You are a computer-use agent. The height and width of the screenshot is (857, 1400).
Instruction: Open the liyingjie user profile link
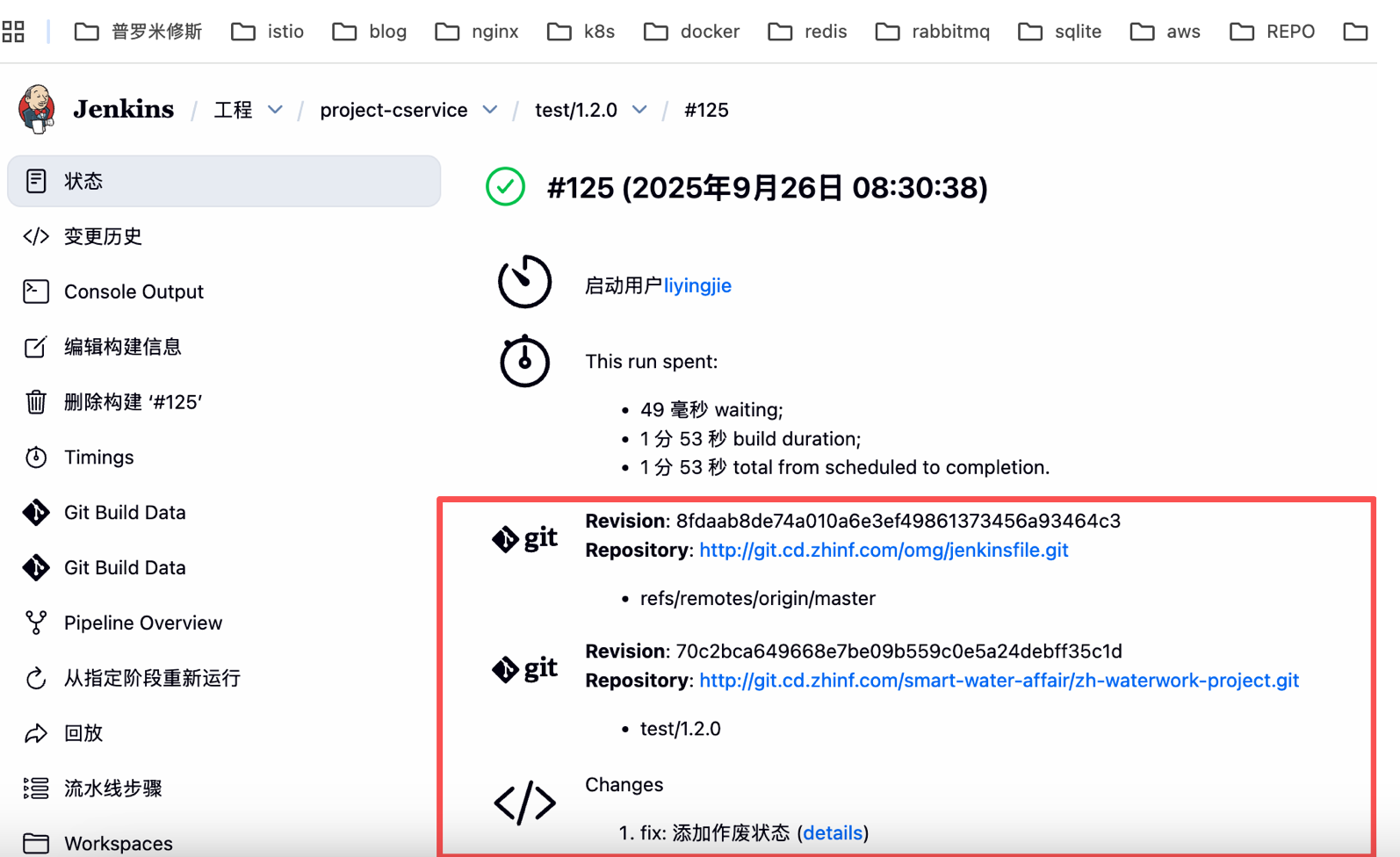(697, 285)
